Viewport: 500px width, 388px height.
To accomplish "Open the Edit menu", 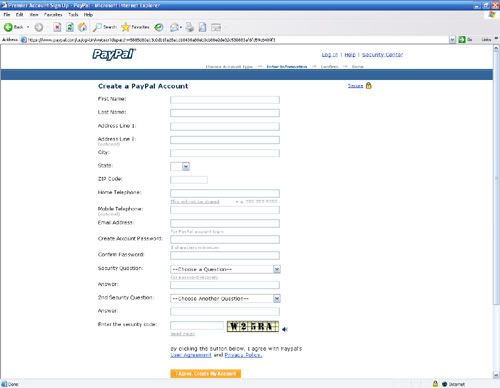I will [19, 15].
